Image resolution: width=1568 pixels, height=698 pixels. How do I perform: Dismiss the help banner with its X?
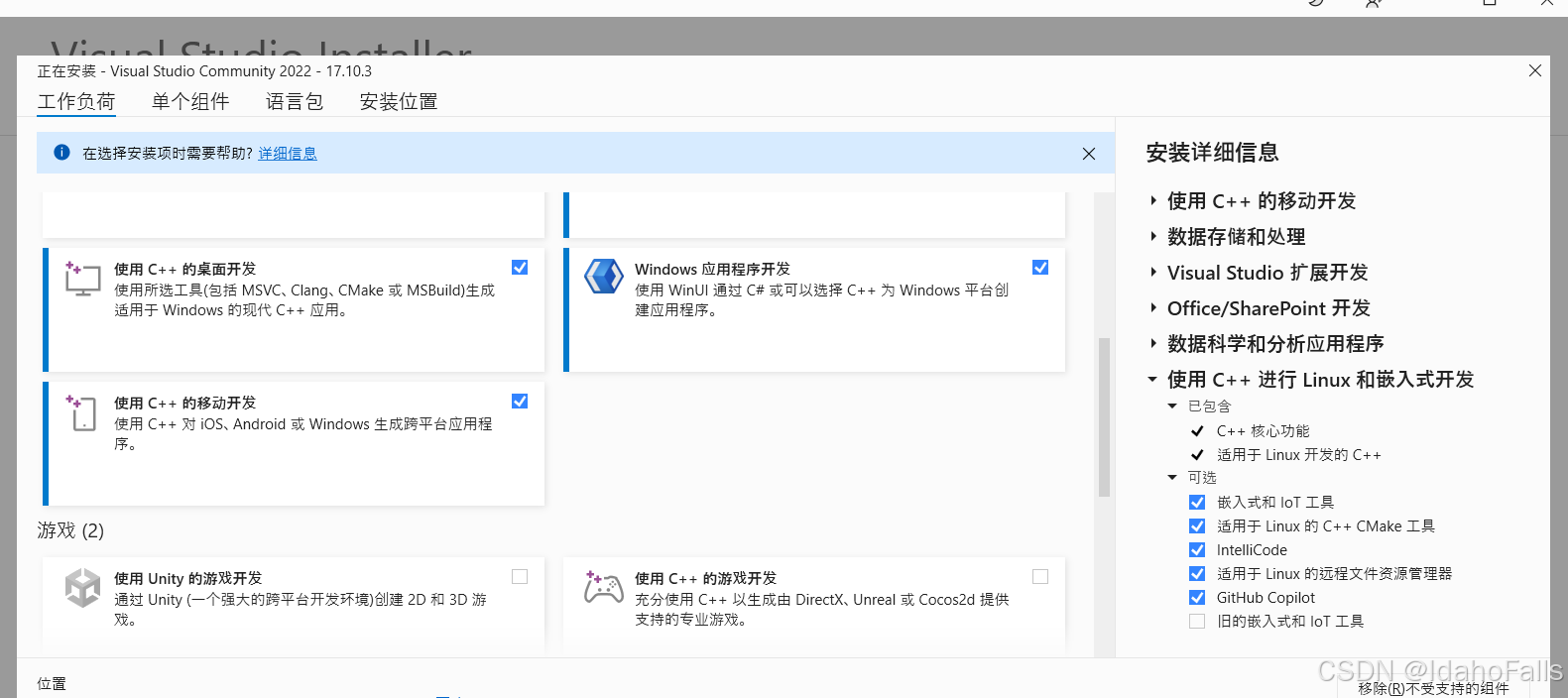(x=1089, y=154)
